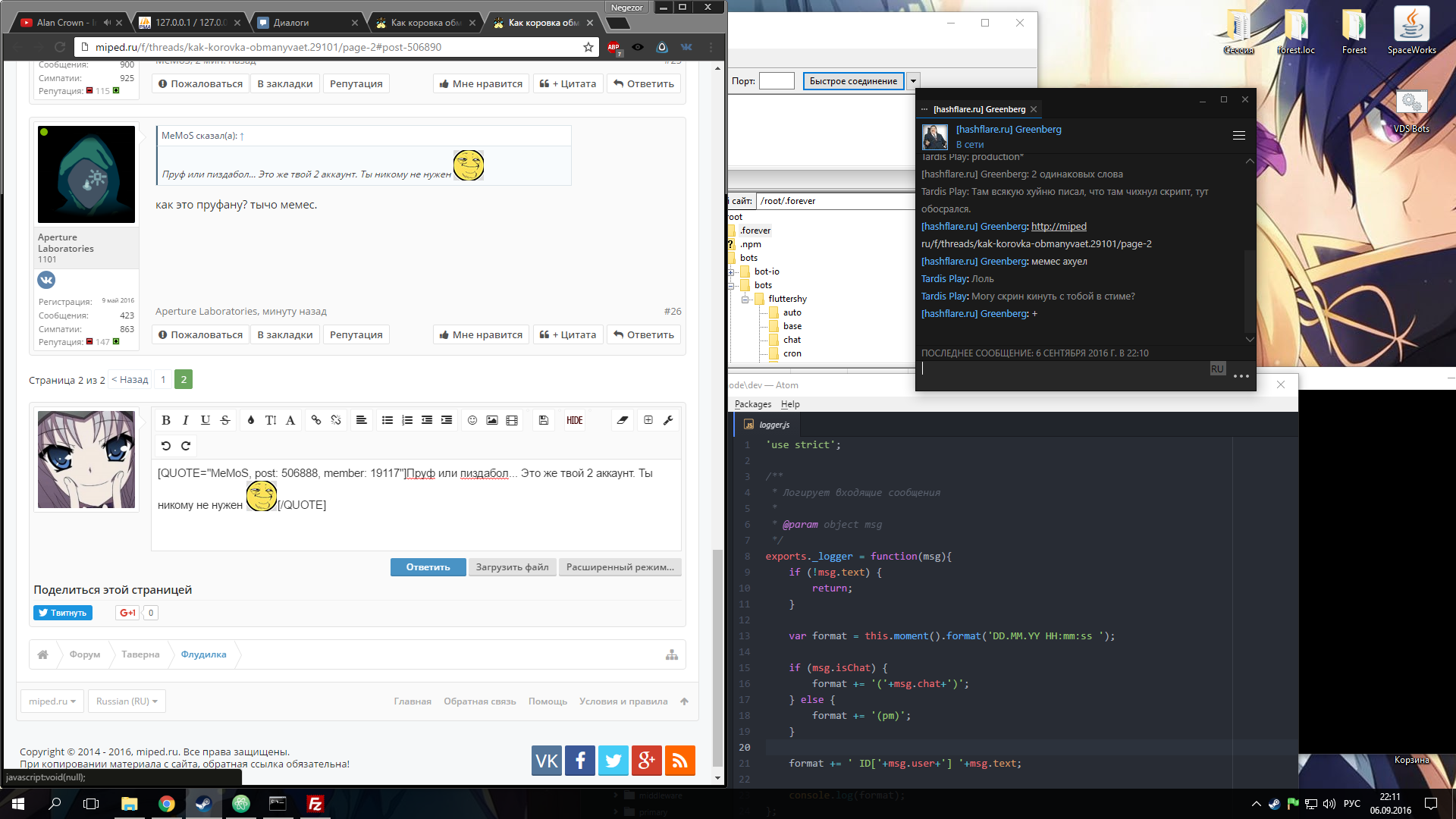Viewport: 1456px width, 819px height.
Task: Remove link with the broken chain icon
Action: pos(336,420)
